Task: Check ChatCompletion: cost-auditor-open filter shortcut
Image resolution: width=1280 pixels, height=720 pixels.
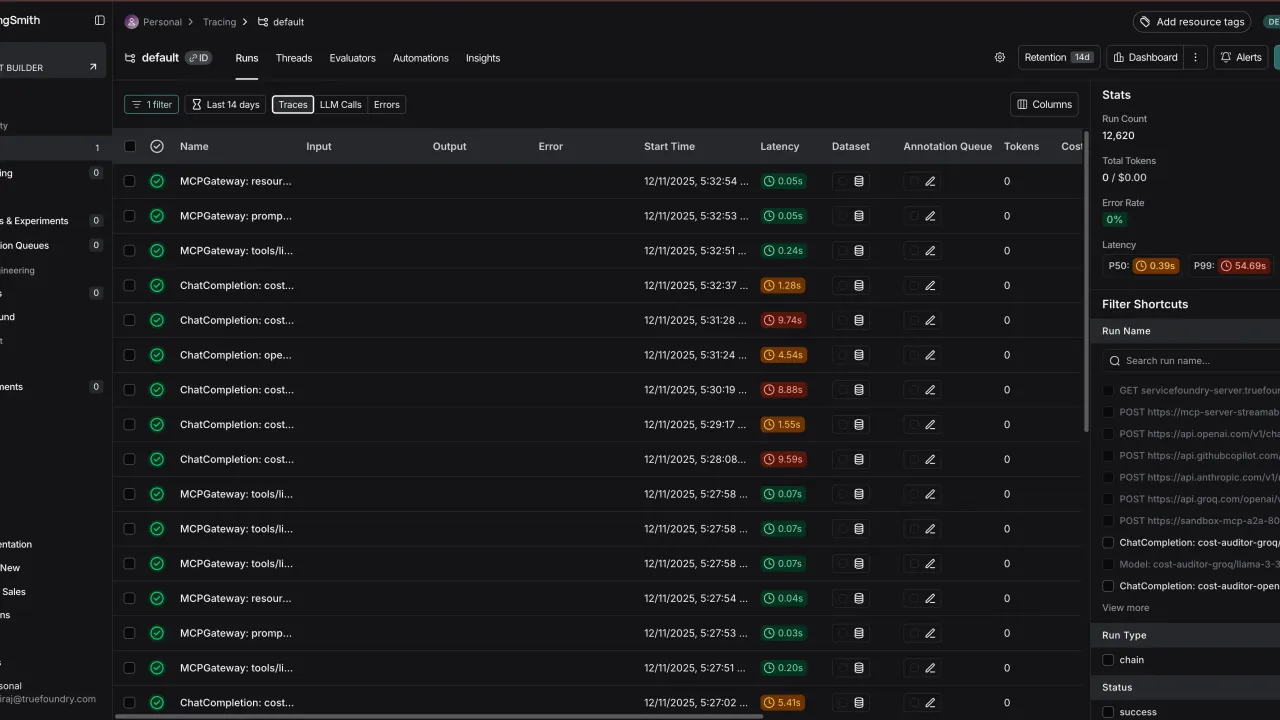Action: (x=1108, y=586)
